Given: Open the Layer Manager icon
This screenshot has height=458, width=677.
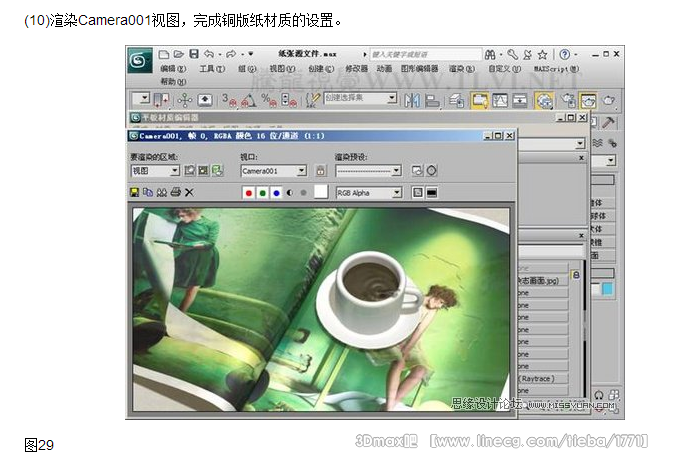Looking at the screenshot, I should [x=456, y=101].
